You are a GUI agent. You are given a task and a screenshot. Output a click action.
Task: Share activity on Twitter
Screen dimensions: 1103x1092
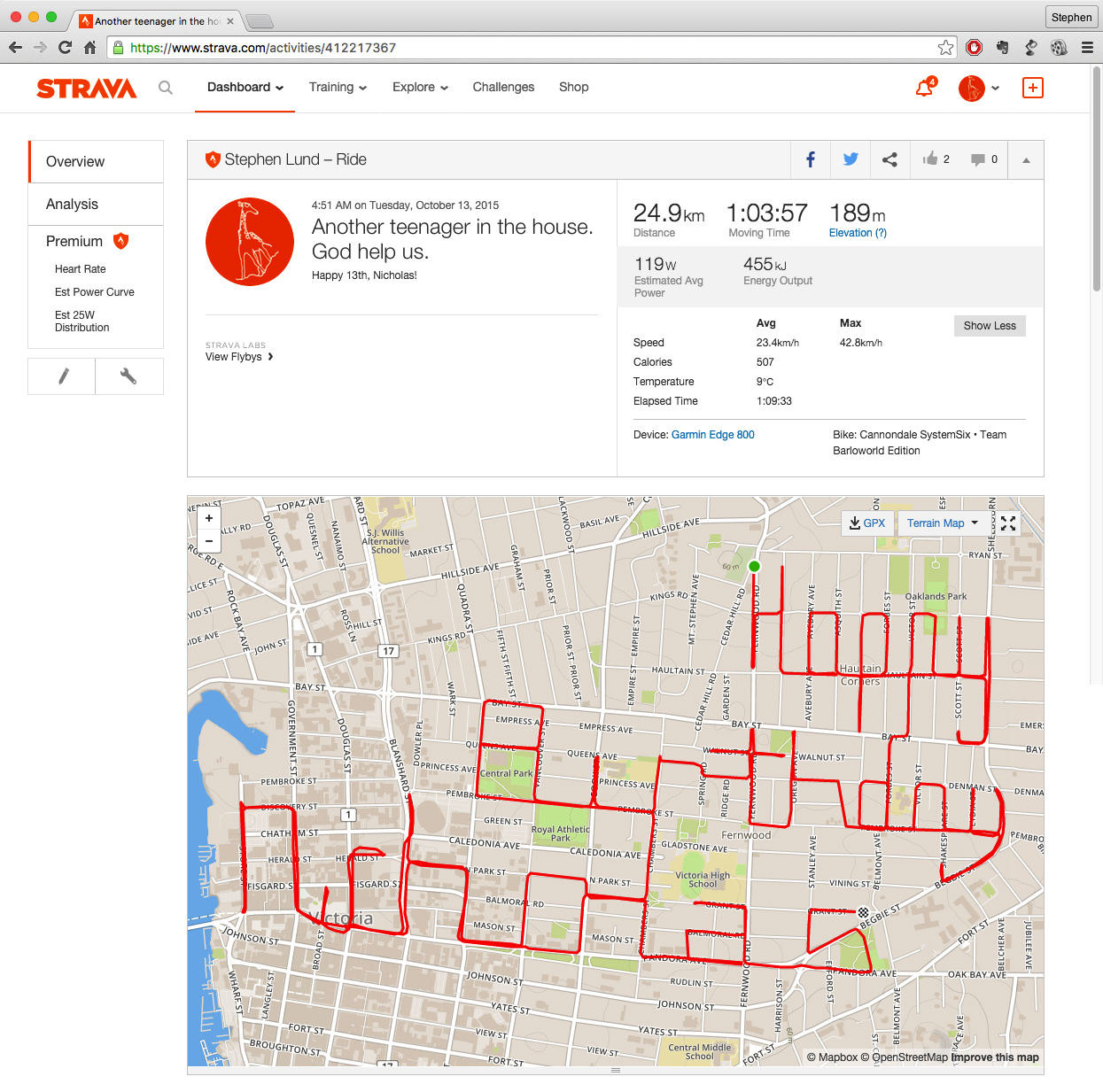pos(851,159)
